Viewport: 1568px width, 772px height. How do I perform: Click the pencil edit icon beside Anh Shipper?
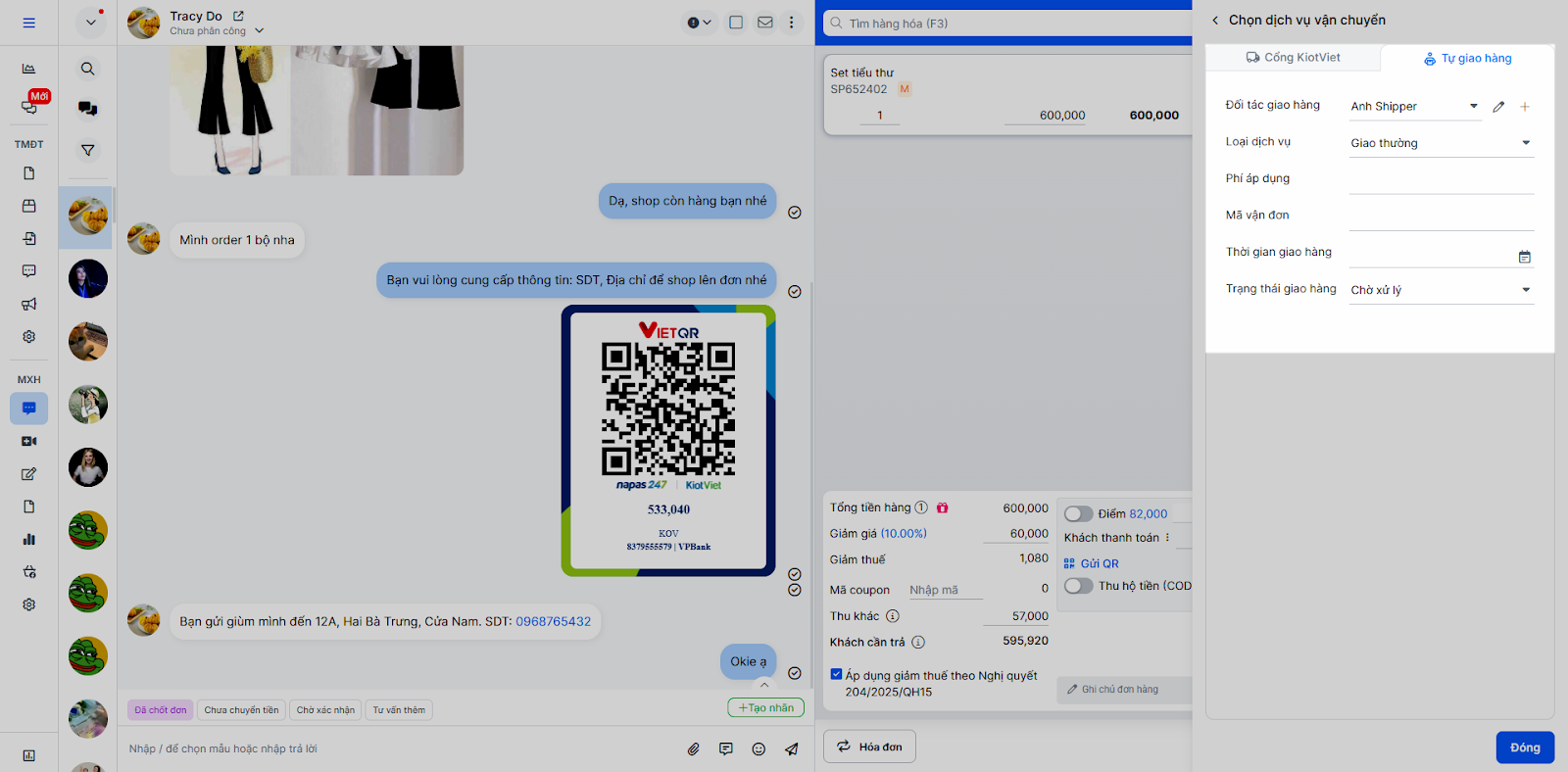pyautogui.click(x=1498, y=107)
